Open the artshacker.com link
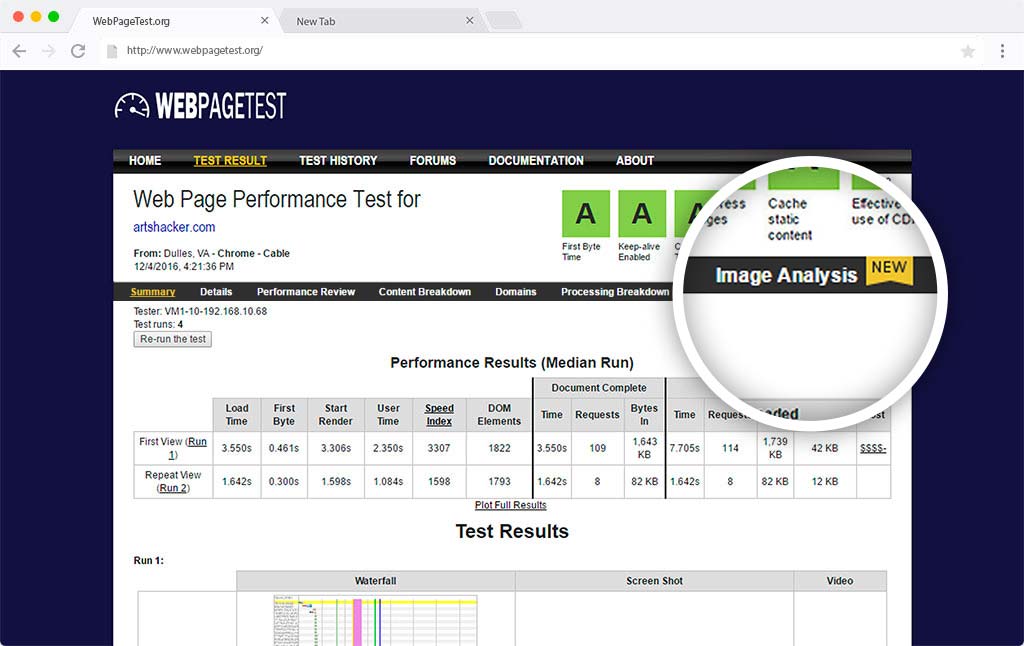The width and height of the screenshot is (1024, 646). (x=174, y=227)
